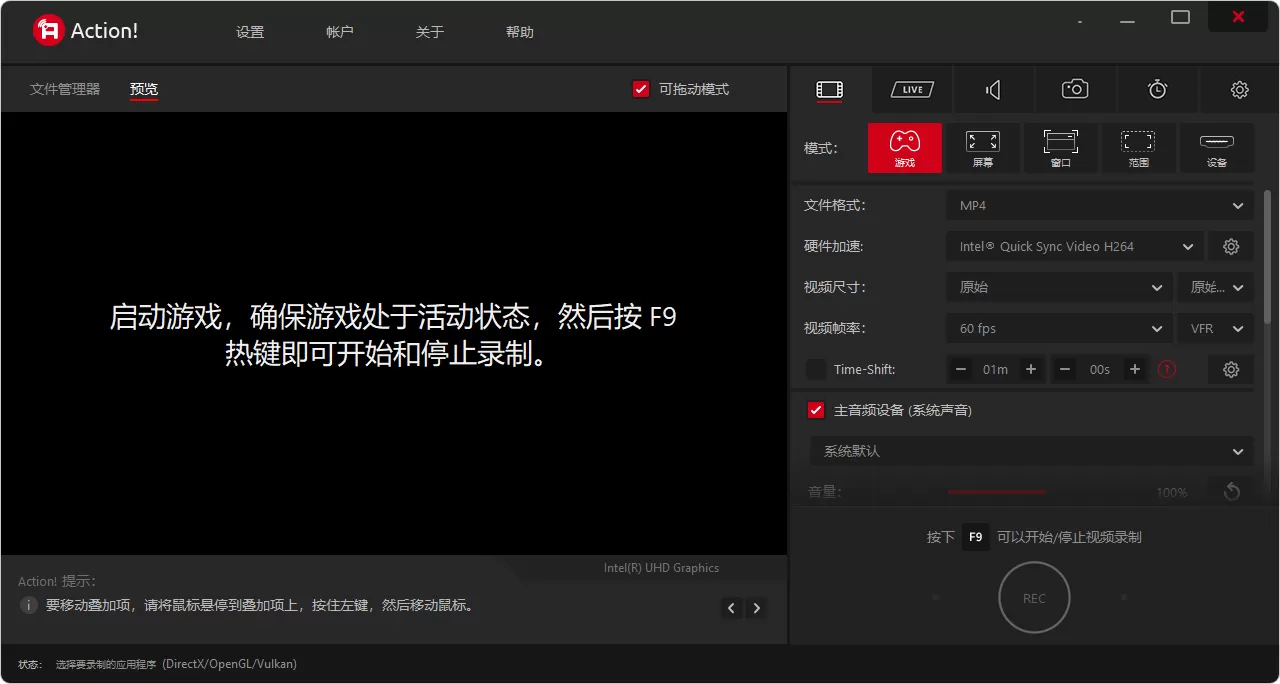The image size is (1280, 684).
Task: Open the 视频帧率 60 fps dropdown
Action: coord(1058,328)
